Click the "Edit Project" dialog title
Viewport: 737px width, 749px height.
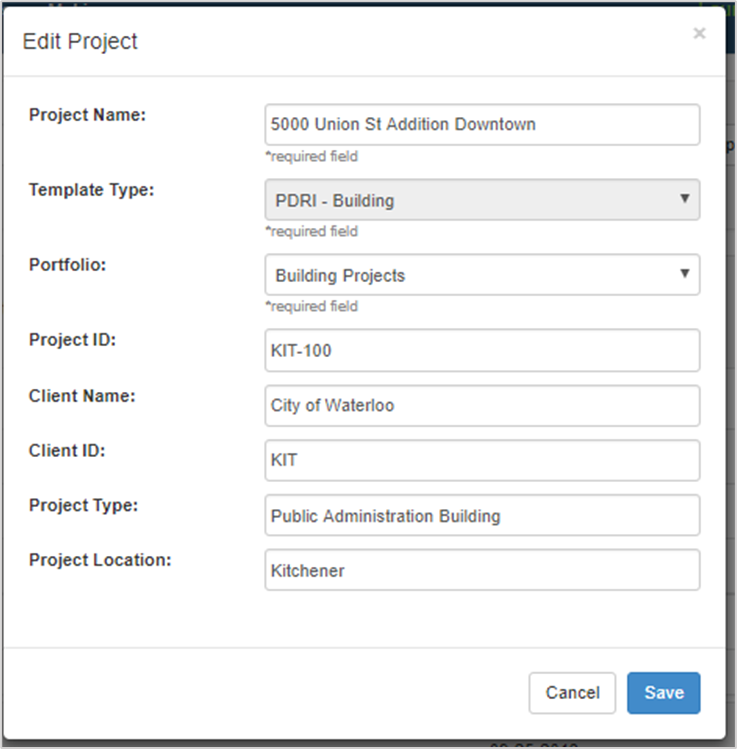coord(80,41)
